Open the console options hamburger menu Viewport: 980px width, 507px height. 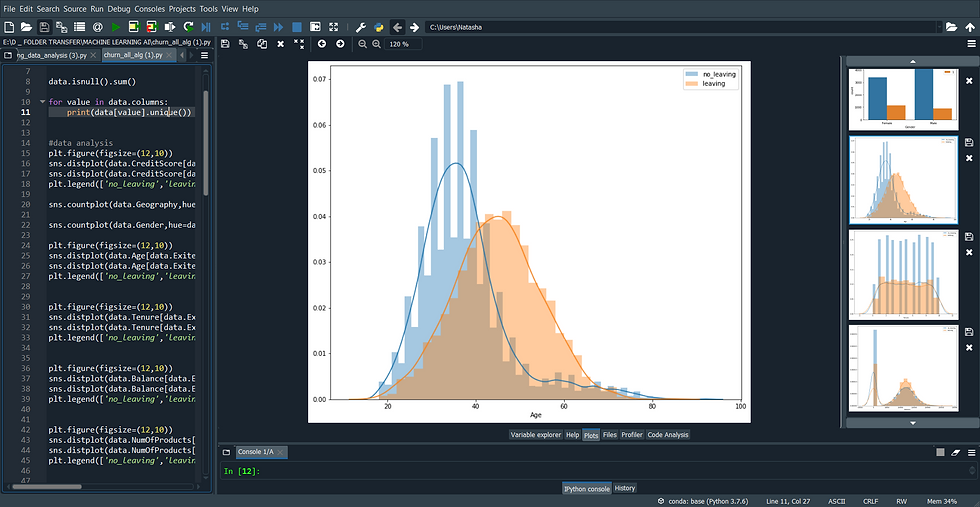[971, 452]
